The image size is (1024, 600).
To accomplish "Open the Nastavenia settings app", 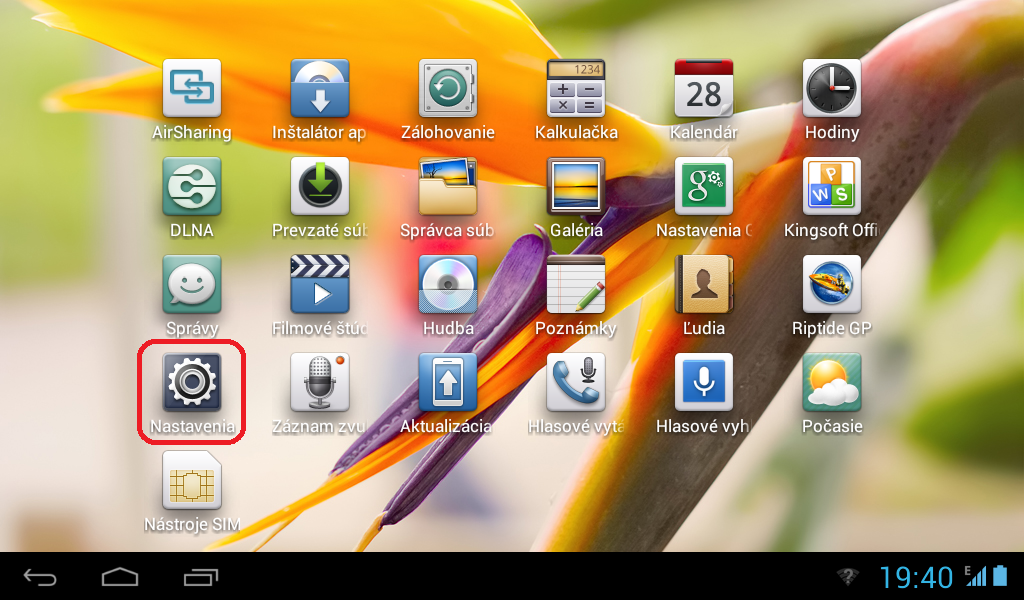I will pos(191,383).
